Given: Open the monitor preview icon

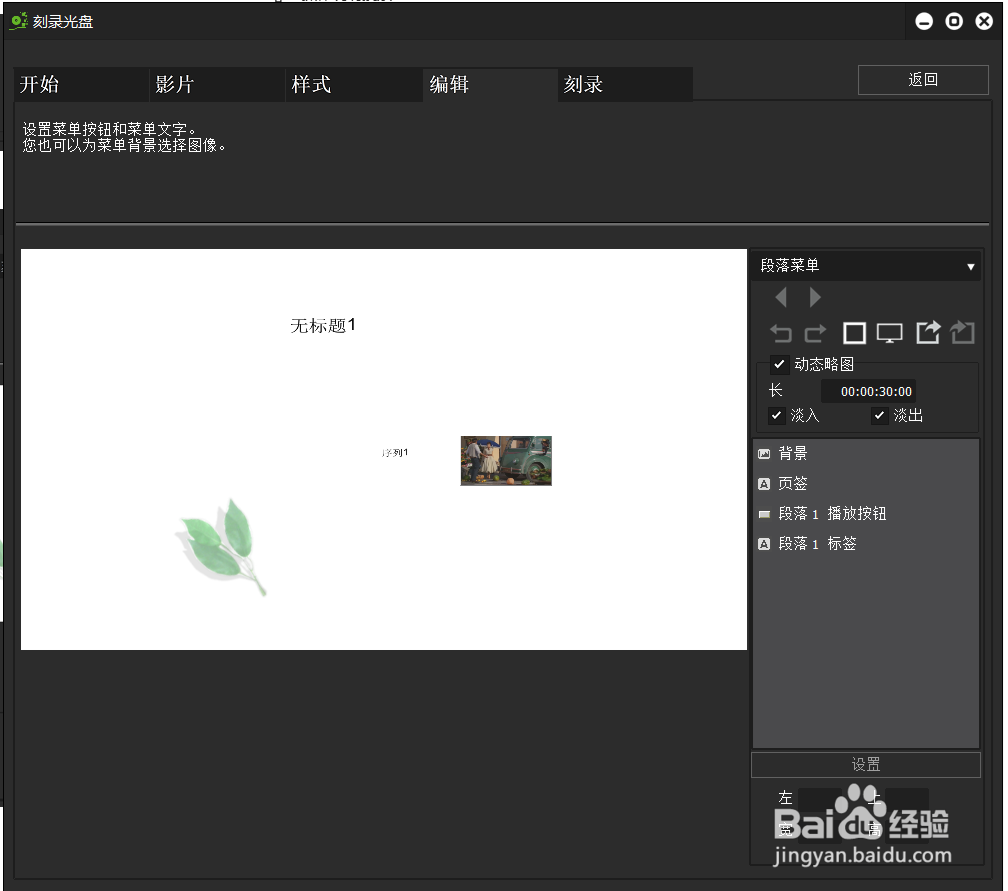Looking at the screenshot, I should pos(890,333).
